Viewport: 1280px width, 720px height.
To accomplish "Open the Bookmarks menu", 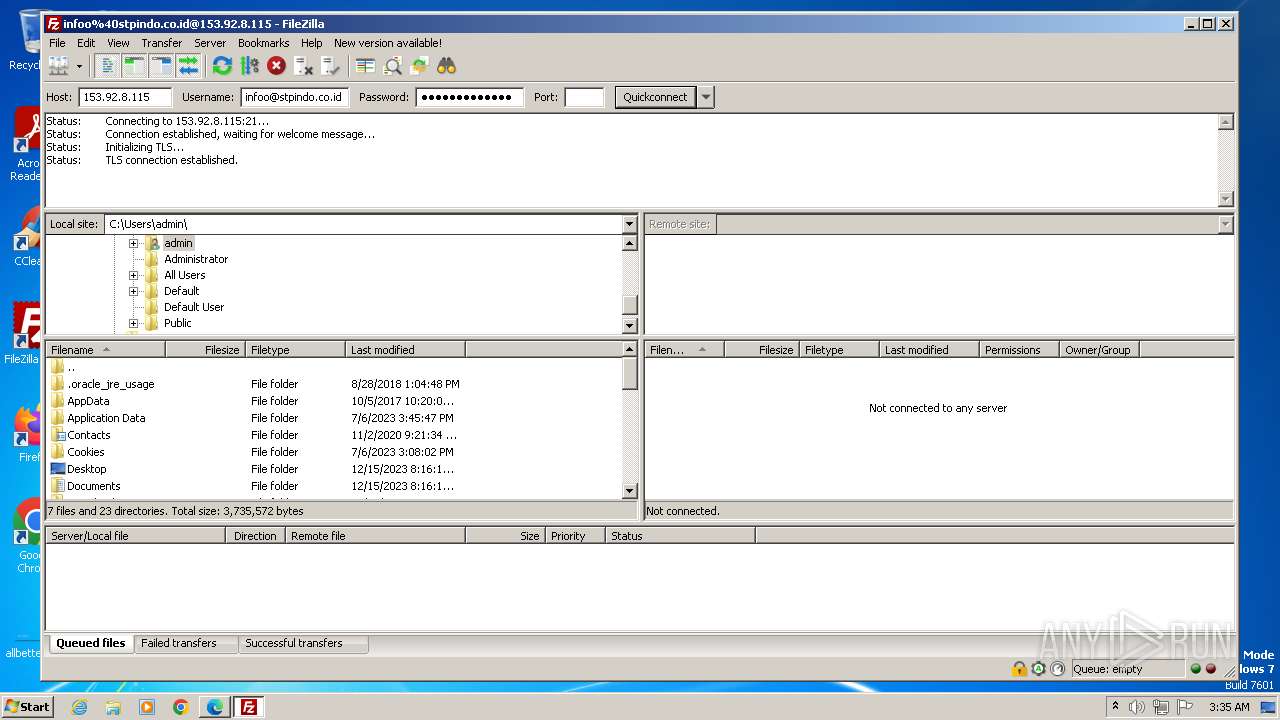I will click(x=263, y=43).
